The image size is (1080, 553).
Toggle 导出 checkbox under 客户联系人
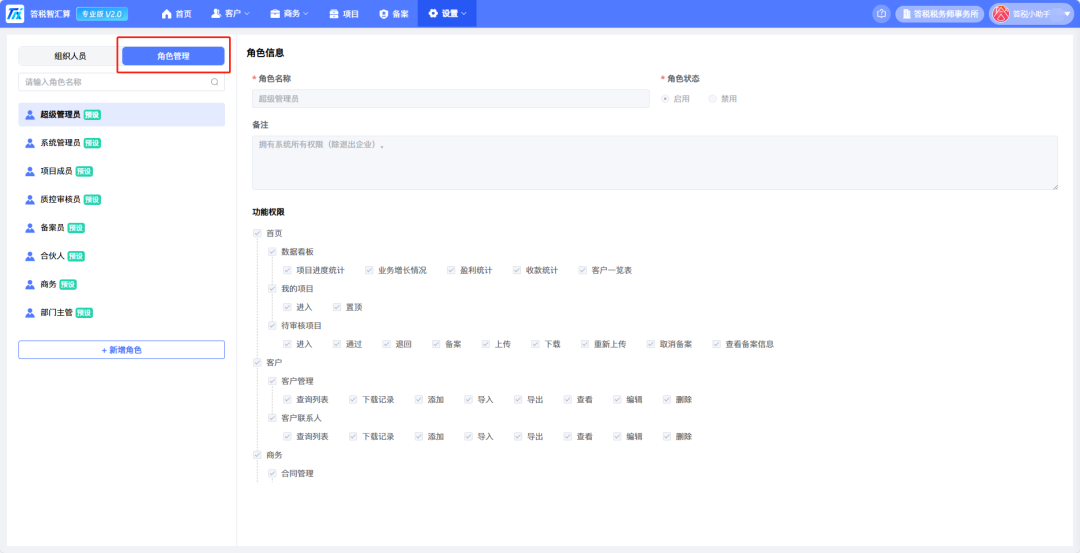[x=518, y=437]
